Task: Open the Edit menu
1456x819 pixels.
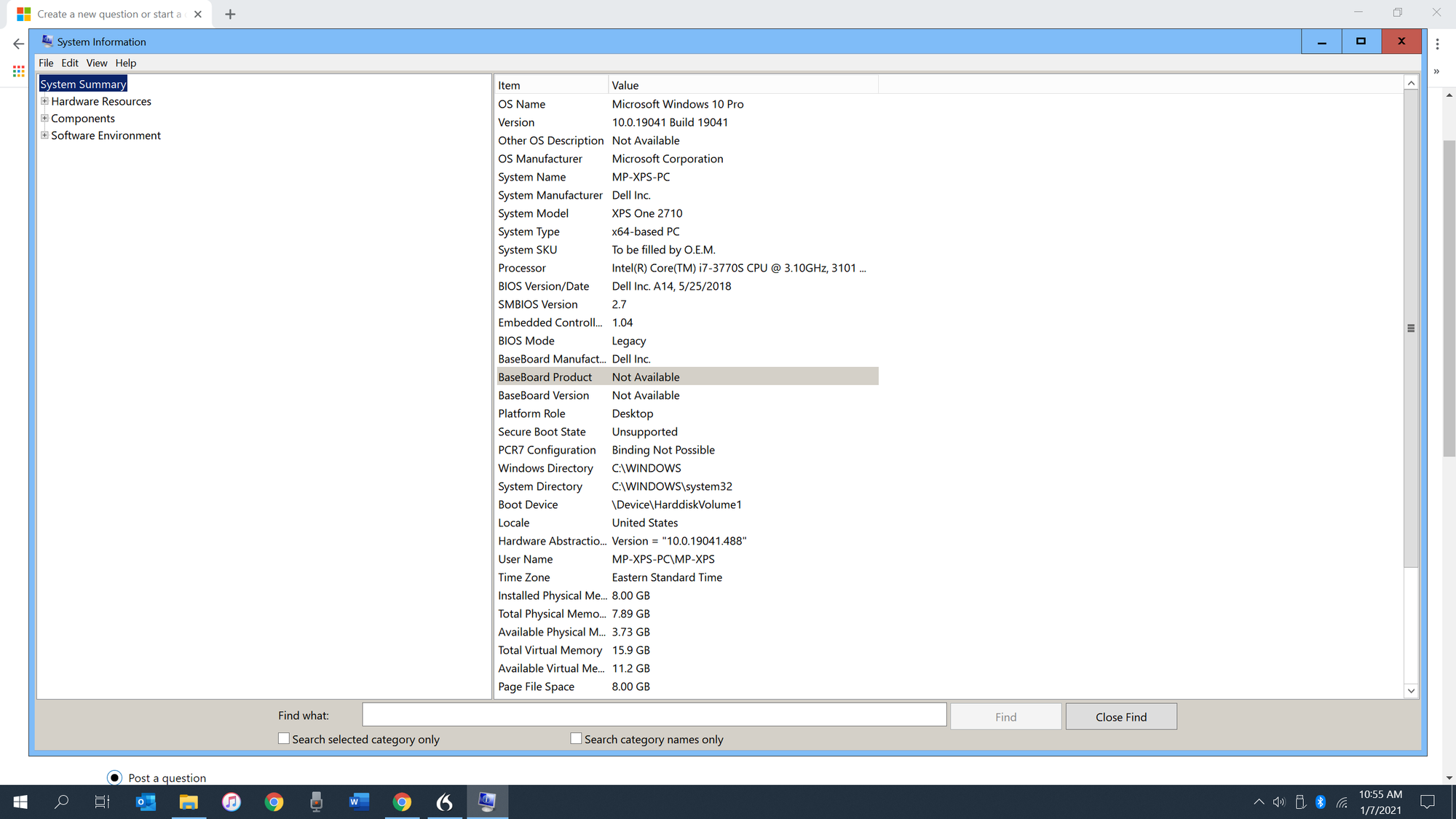Action: point(70,63)
